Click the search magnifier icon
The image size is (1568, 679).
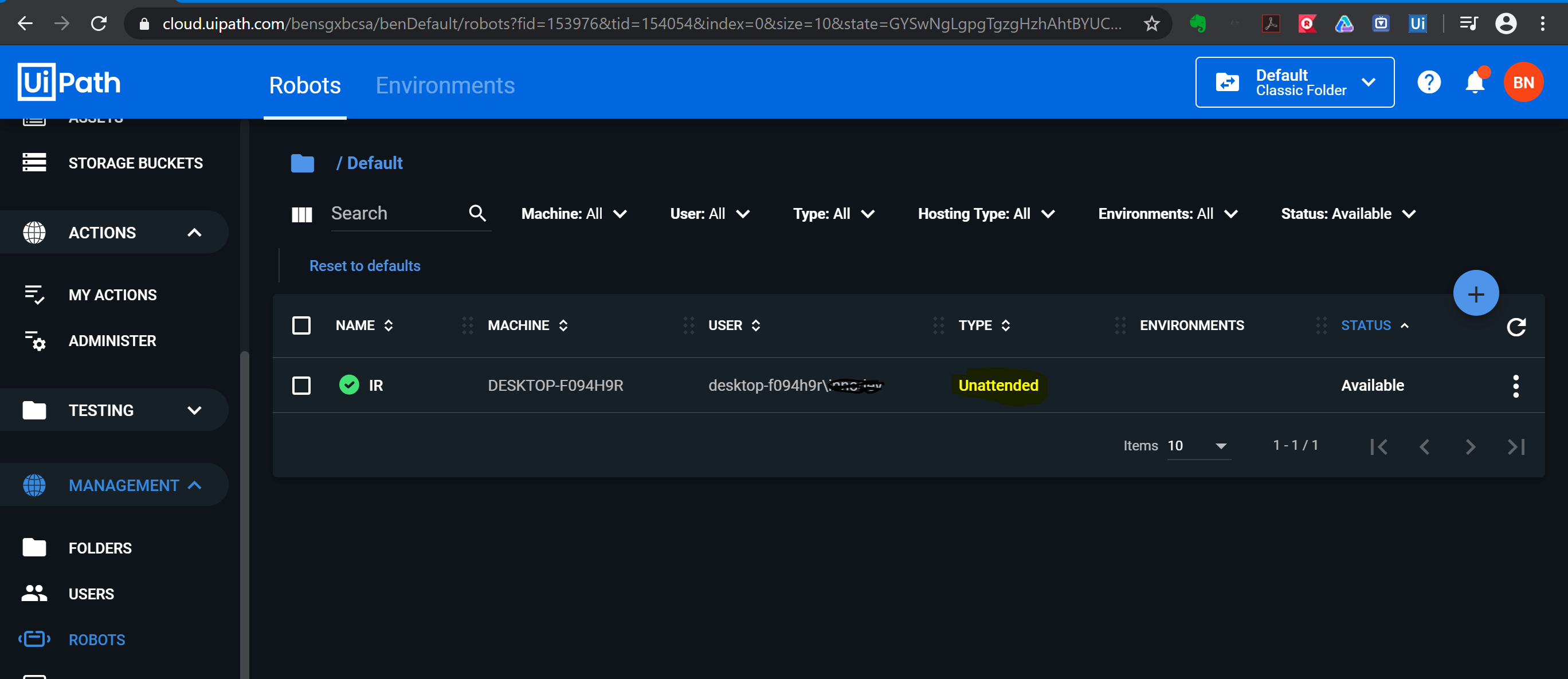[x=477, y=213]
